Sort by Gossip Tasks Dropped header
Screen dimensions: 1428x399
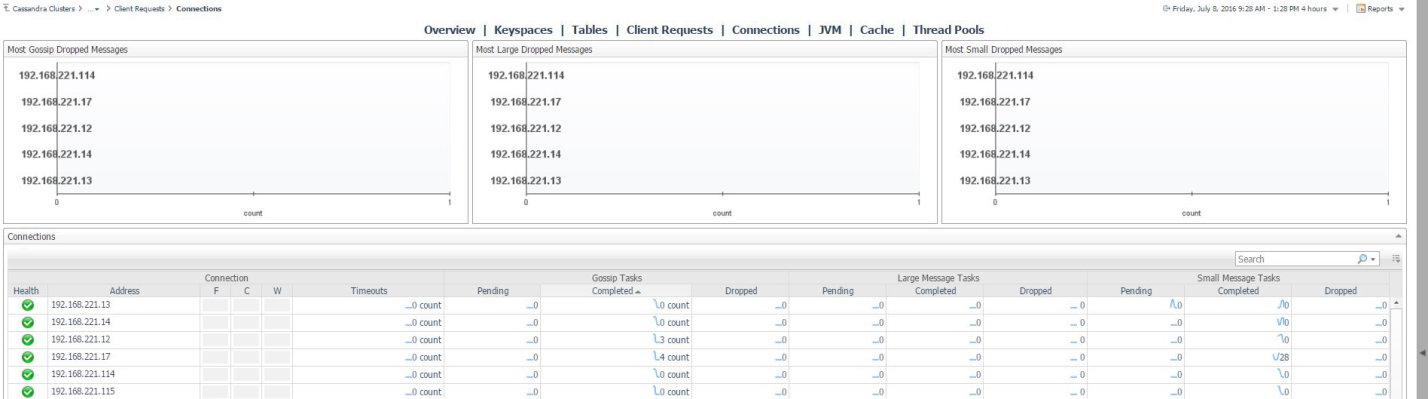740,290
